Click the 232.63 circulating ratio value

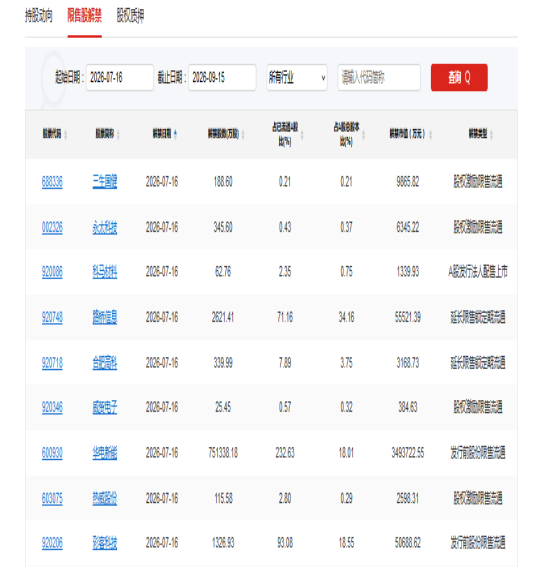[x=285, y=453]
